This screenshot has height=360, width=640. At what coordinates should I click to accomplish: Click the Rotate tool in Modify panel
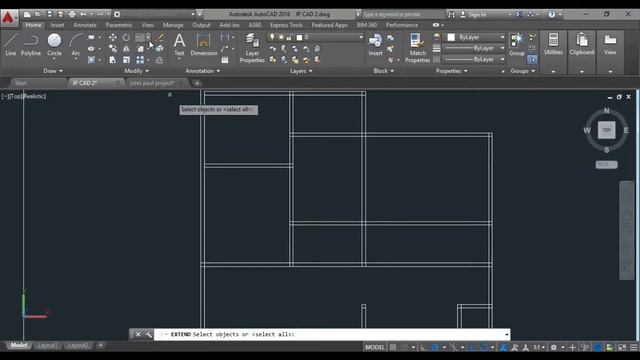(126, 38)
